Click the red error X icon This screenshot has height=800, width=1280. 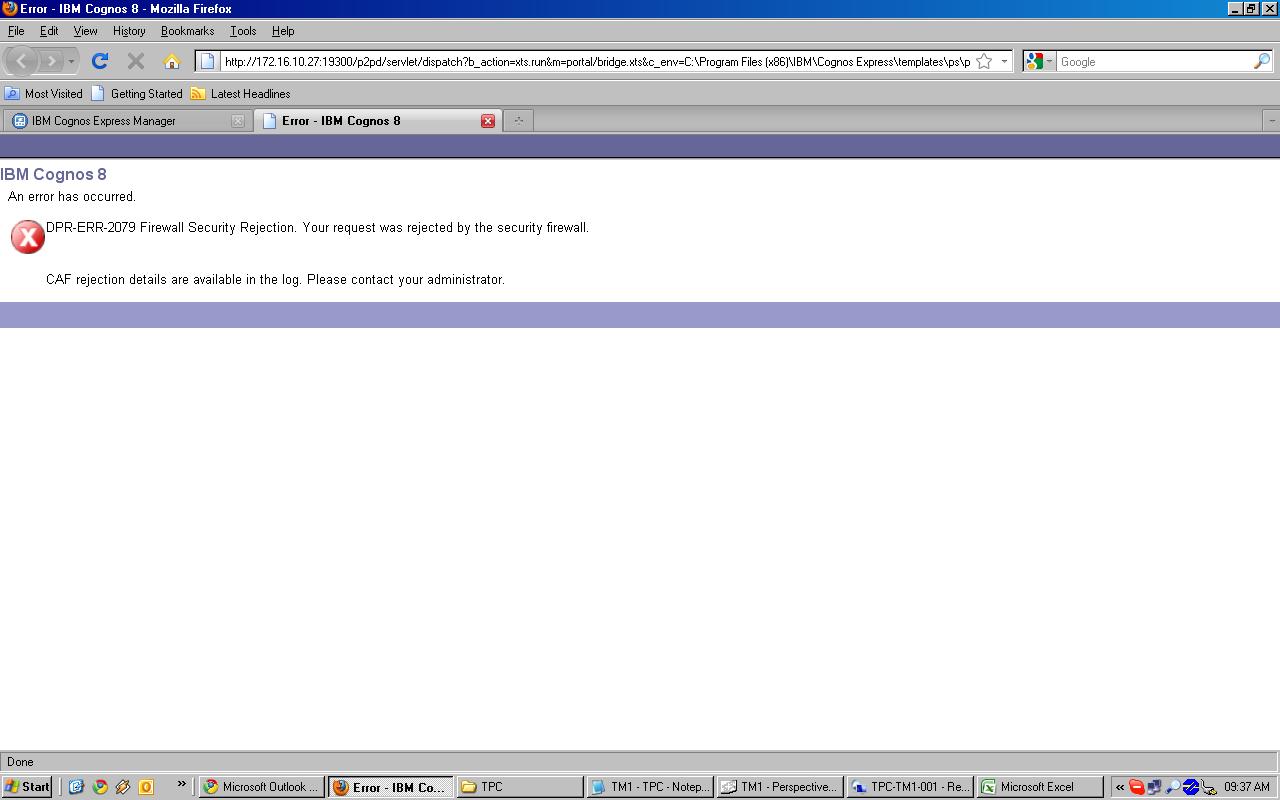pyautogui.click(x=28, y=237)
